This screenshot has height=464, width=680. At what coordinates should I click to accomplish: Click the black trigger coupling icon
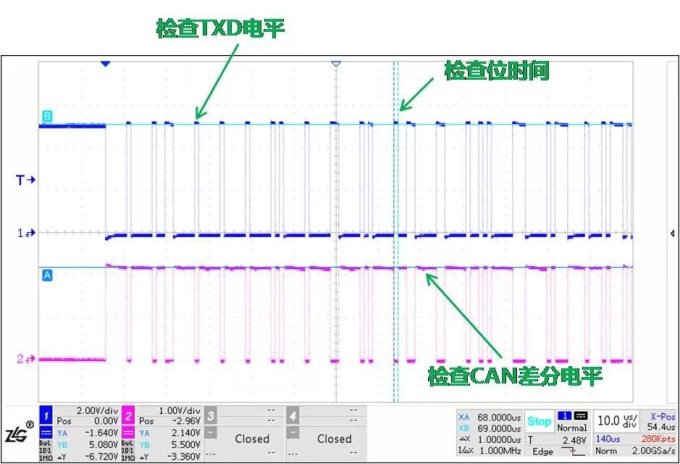coord(581,416)
